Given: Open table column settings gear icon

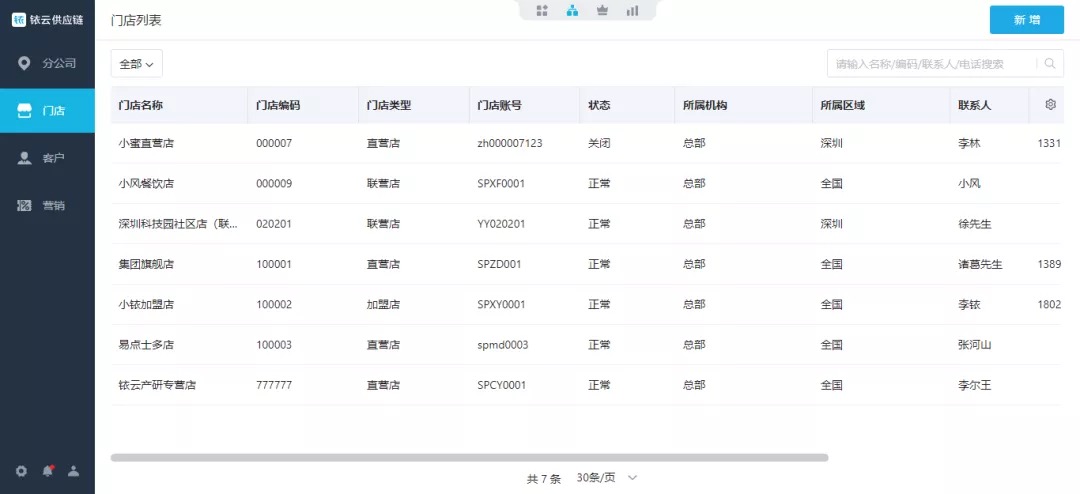Looking at the screenshot, I should 1050,105.
